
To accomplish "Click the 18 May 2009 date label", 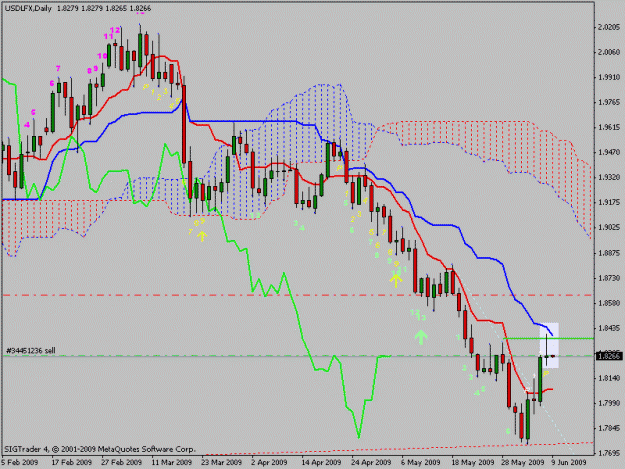I will click(x=472, y=462).
